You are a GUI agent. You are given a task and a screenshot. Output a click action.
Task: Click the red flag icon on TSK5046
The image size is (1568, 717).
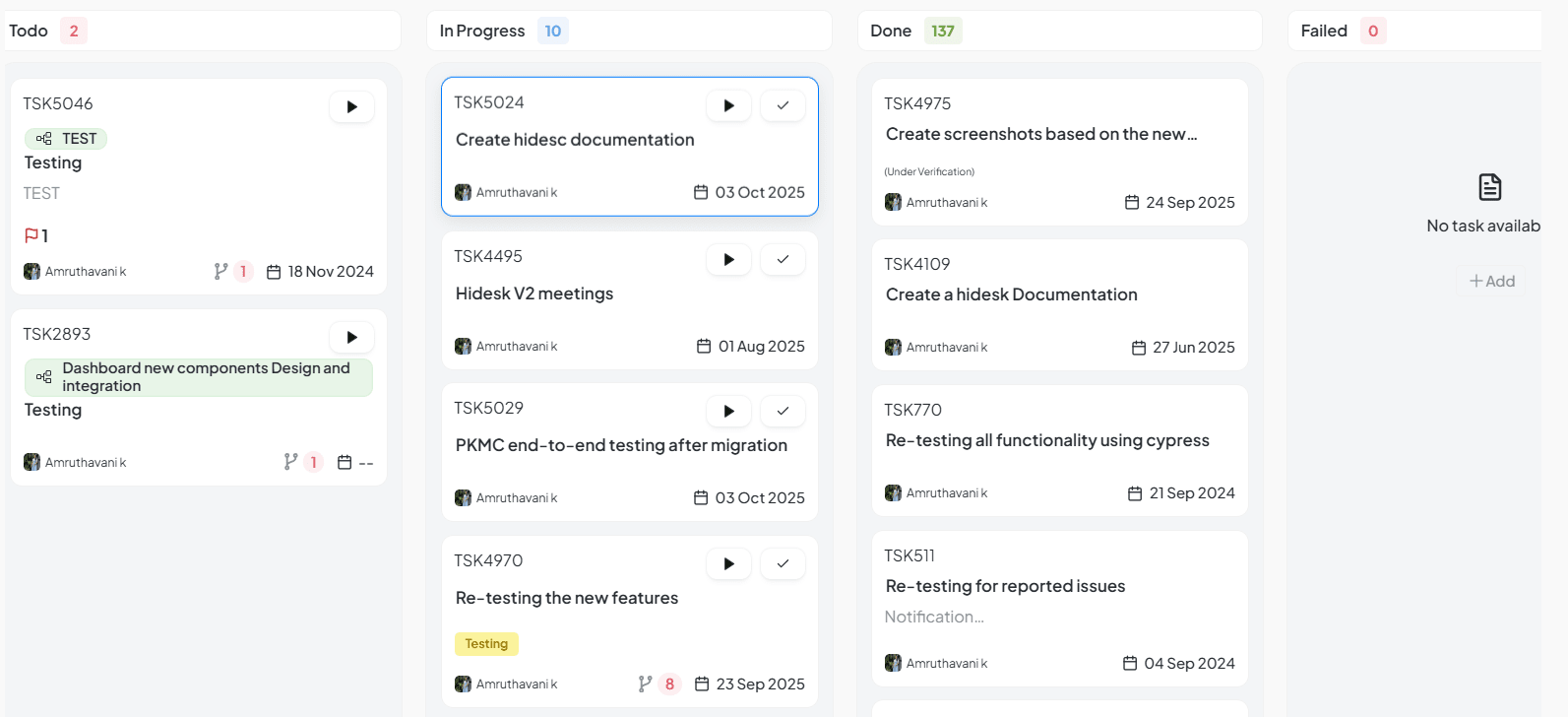(x=31, y=236)
